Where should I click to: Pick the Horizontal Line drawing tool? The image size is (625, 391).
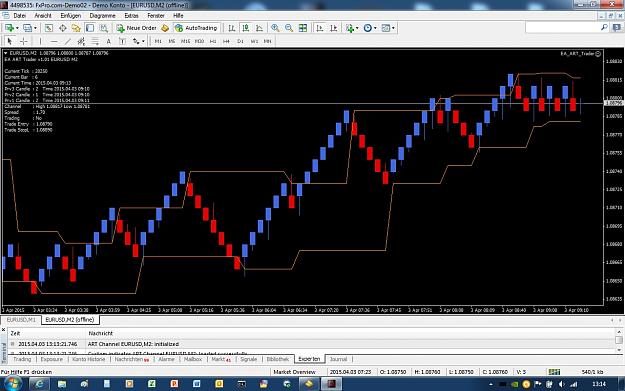(54, 41)
